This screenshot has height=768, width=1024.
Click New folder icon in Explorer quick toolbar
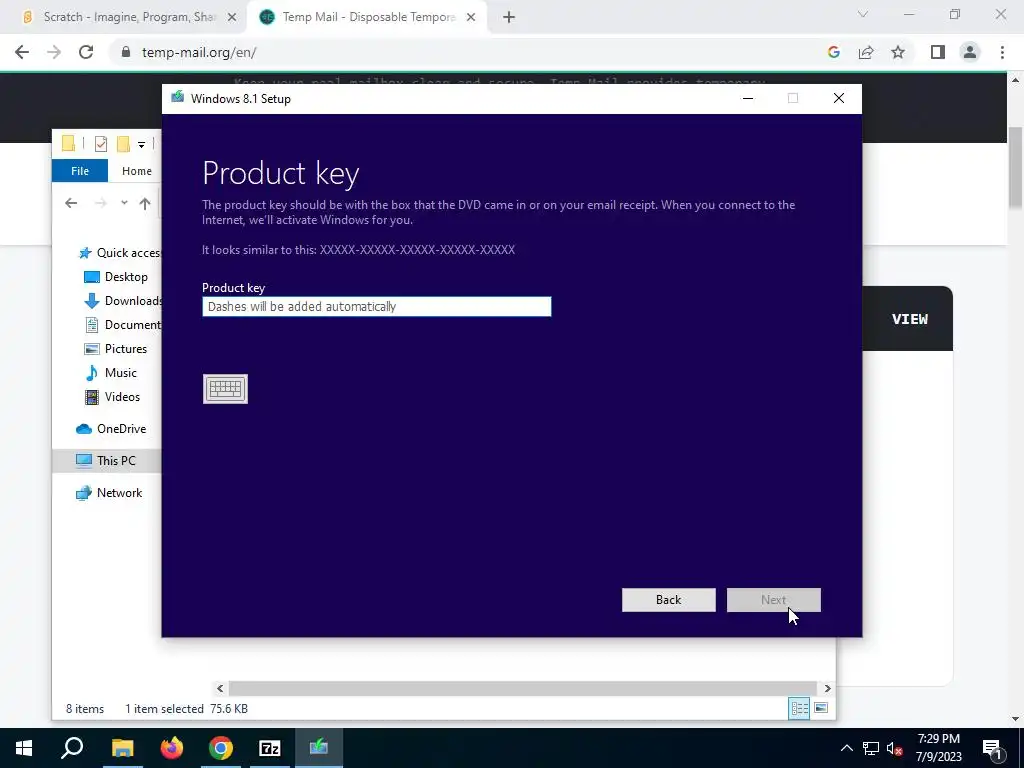(x=123, y=144)
